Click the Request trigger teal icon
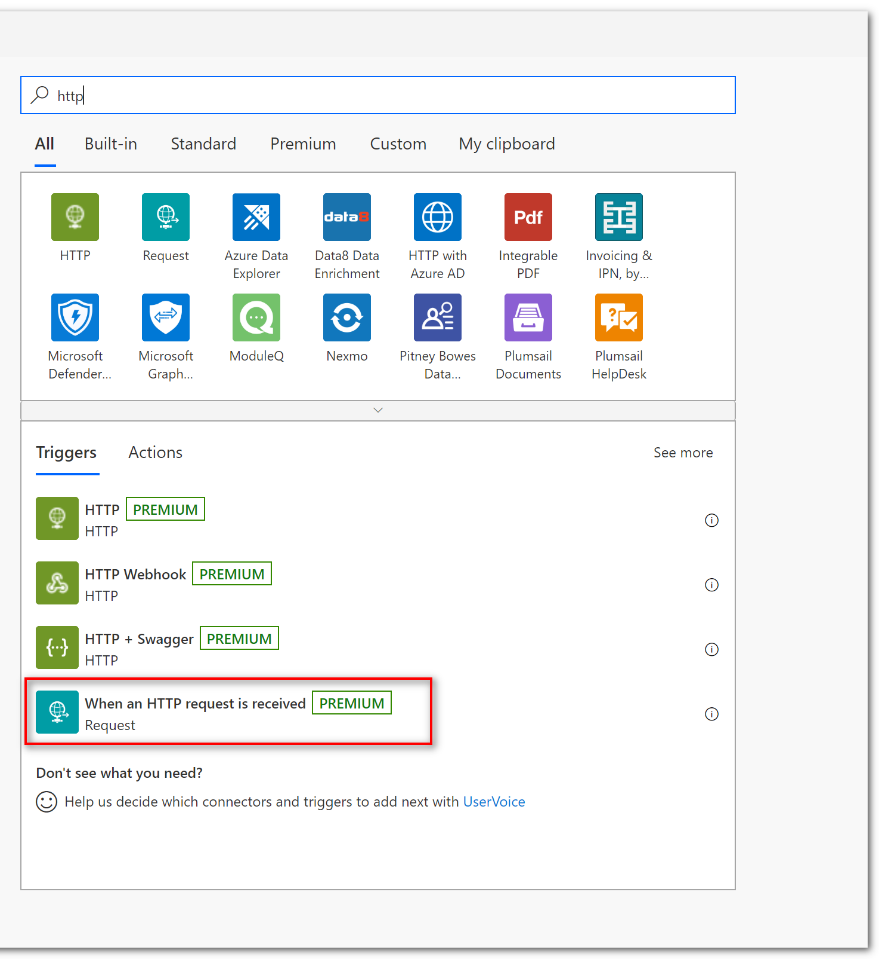 (x=57, y=712)
